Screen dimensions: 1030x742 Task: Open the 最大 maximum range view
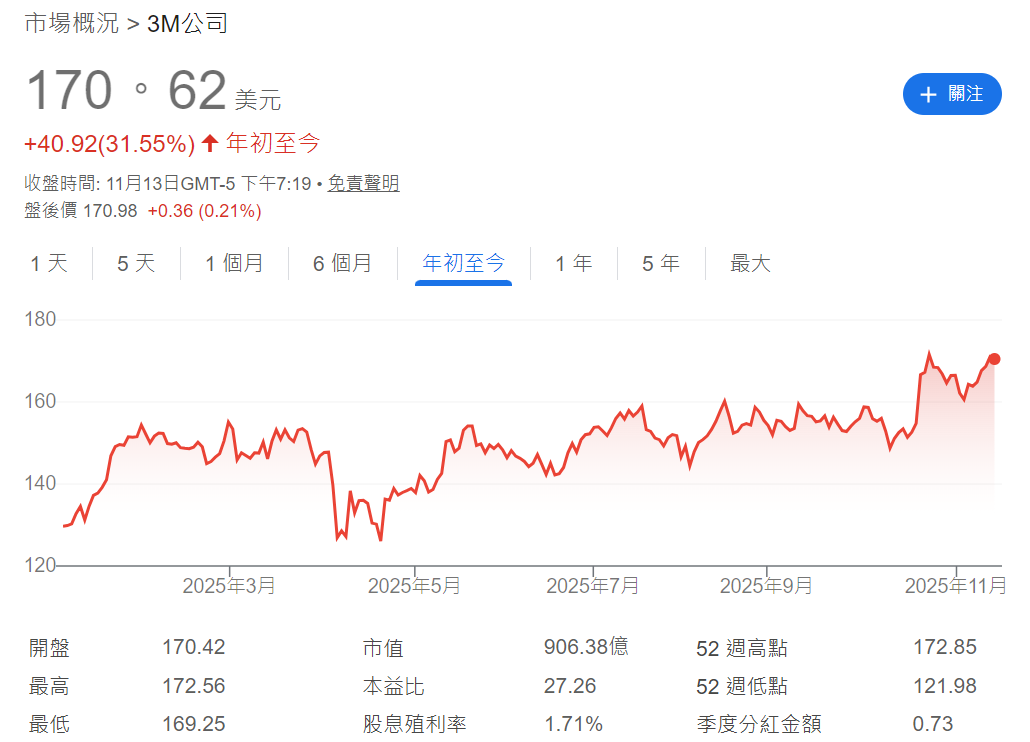pos(749,263)
